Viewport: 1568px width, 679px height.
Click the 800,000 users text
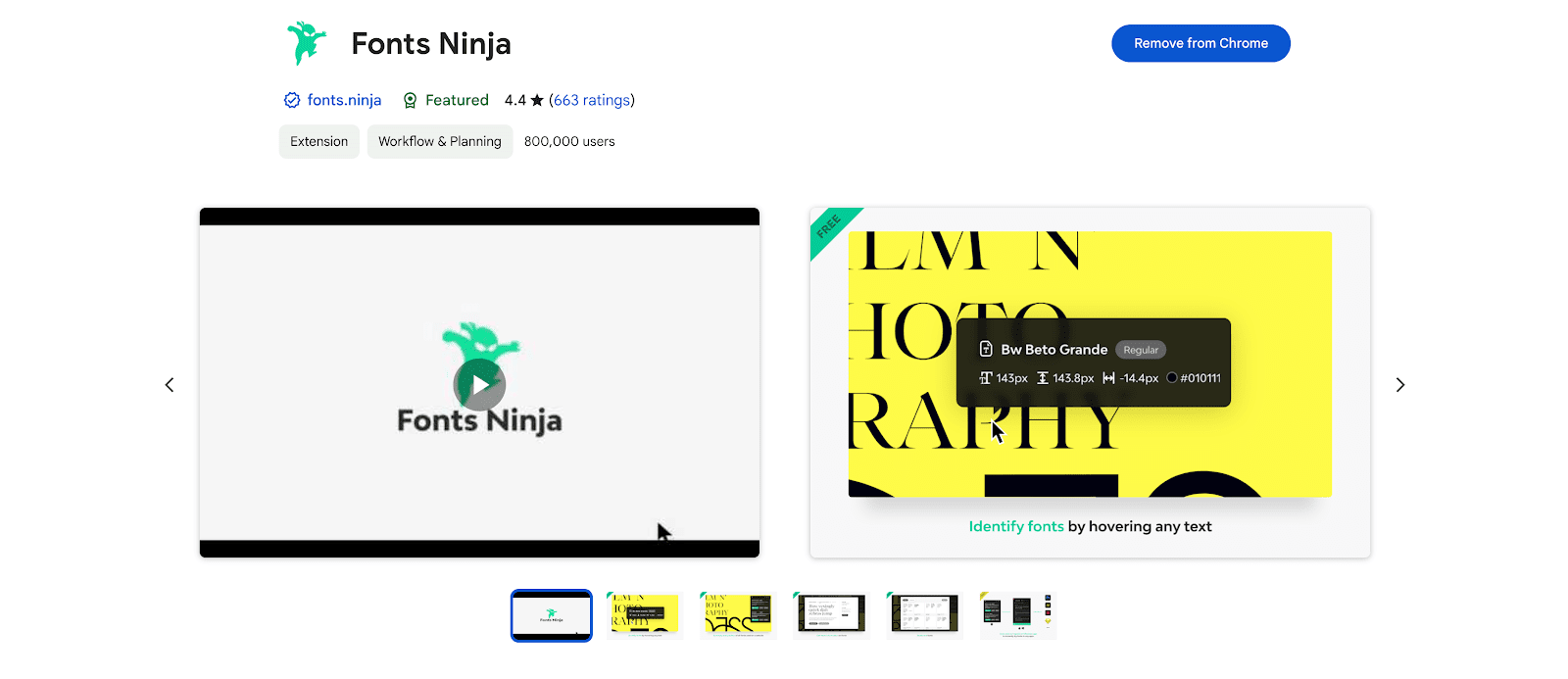click(x=569, y=141)
